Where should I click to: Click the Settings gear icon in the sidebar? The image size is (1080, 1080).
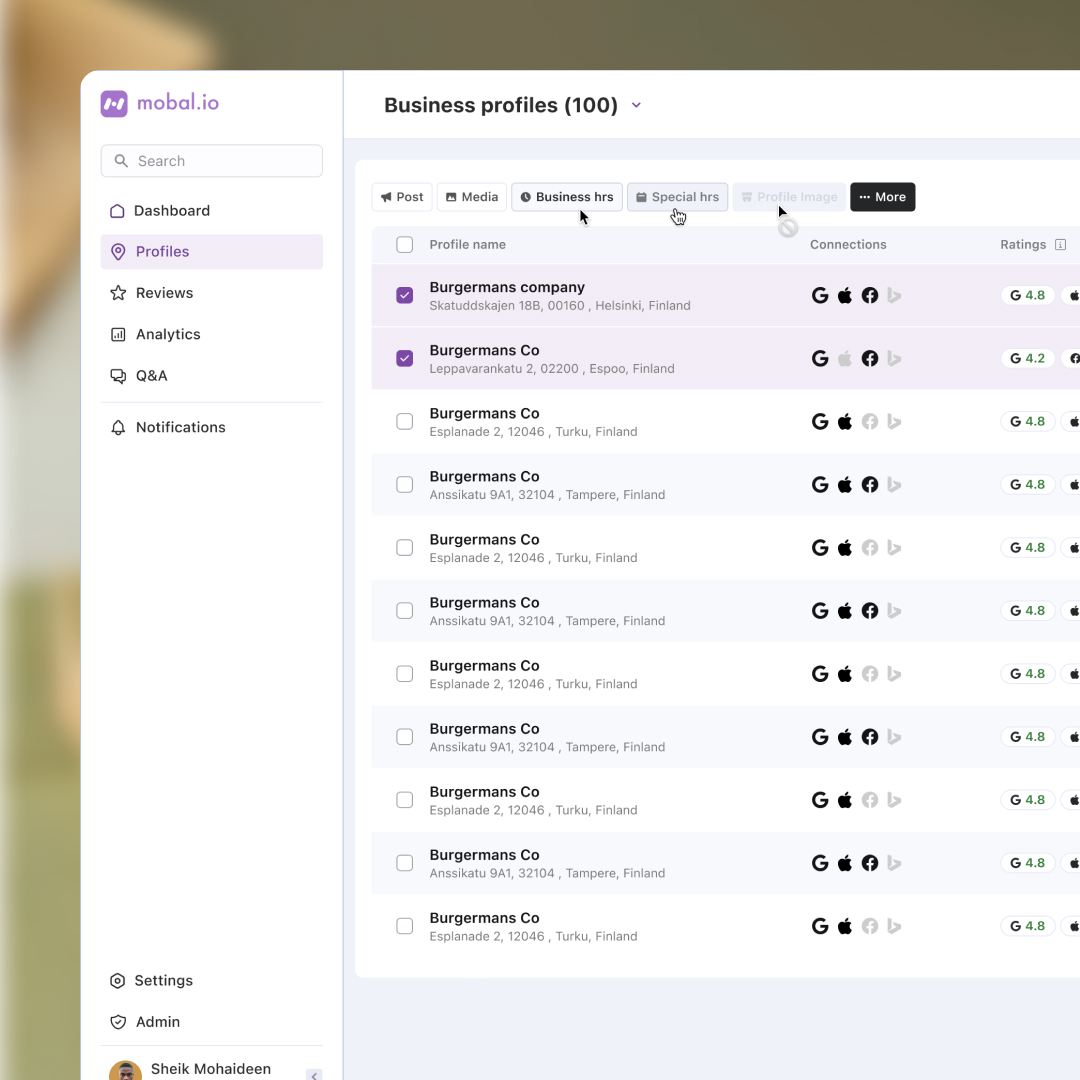117,980
